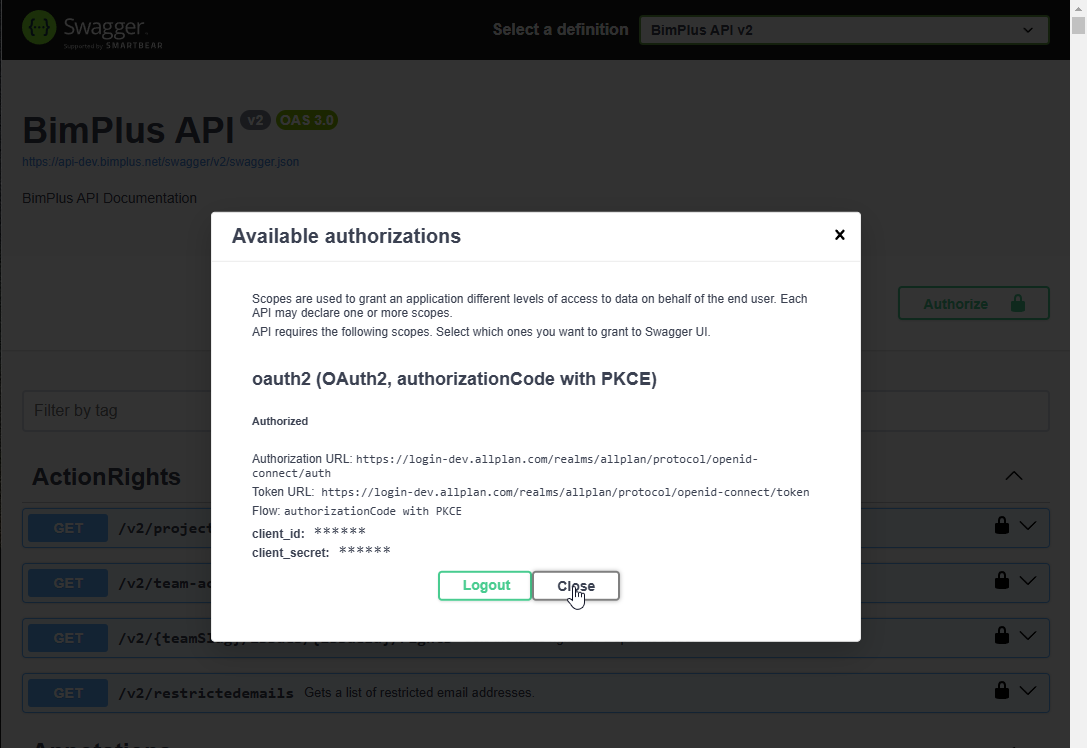Click the Swagger logo icon
The image size is (1087, 748).
tap(39, 27)
